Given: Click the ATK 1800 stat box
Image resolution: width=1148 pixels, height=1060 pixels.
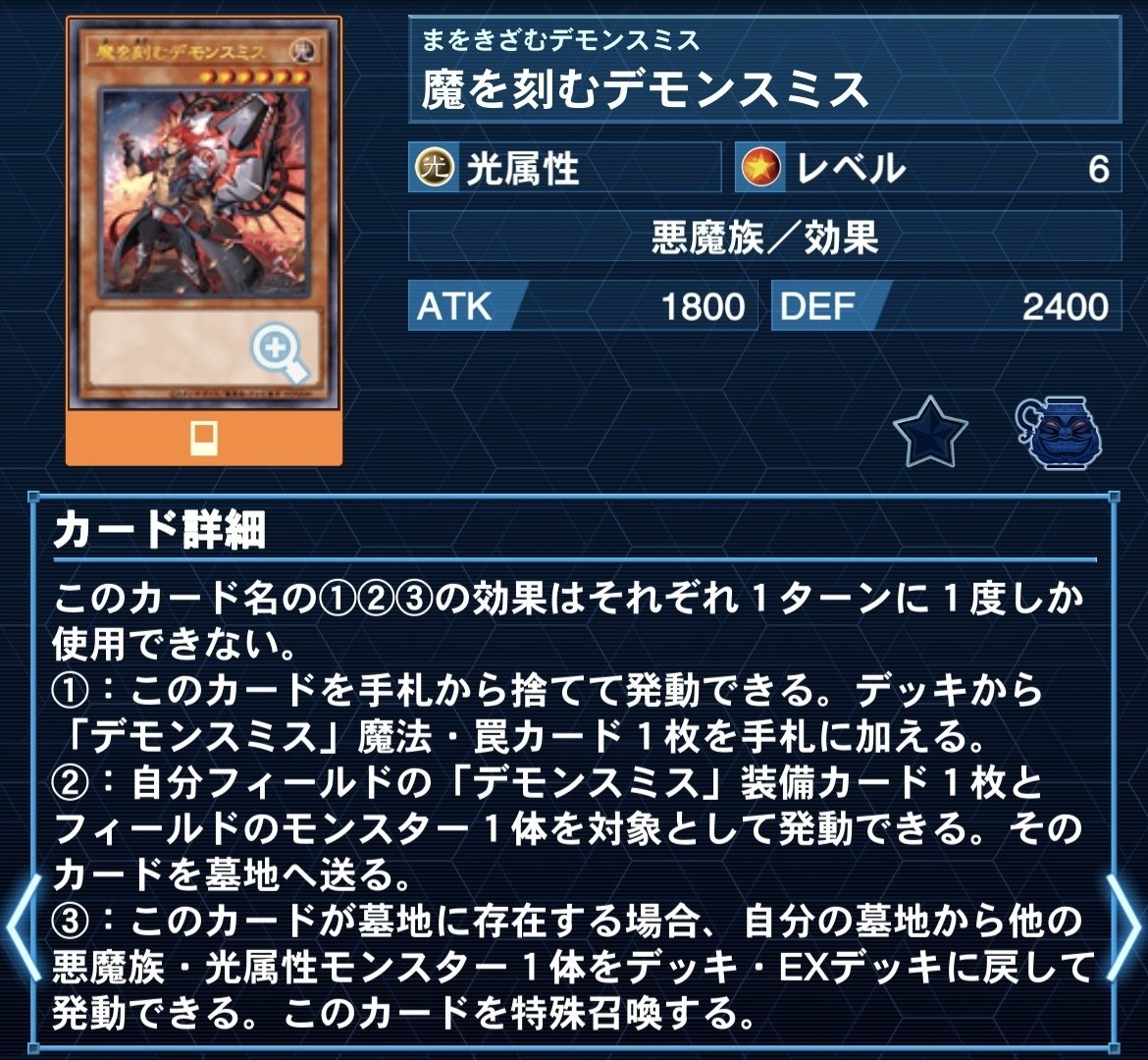Looking at the screenshot, I should 582,305.
